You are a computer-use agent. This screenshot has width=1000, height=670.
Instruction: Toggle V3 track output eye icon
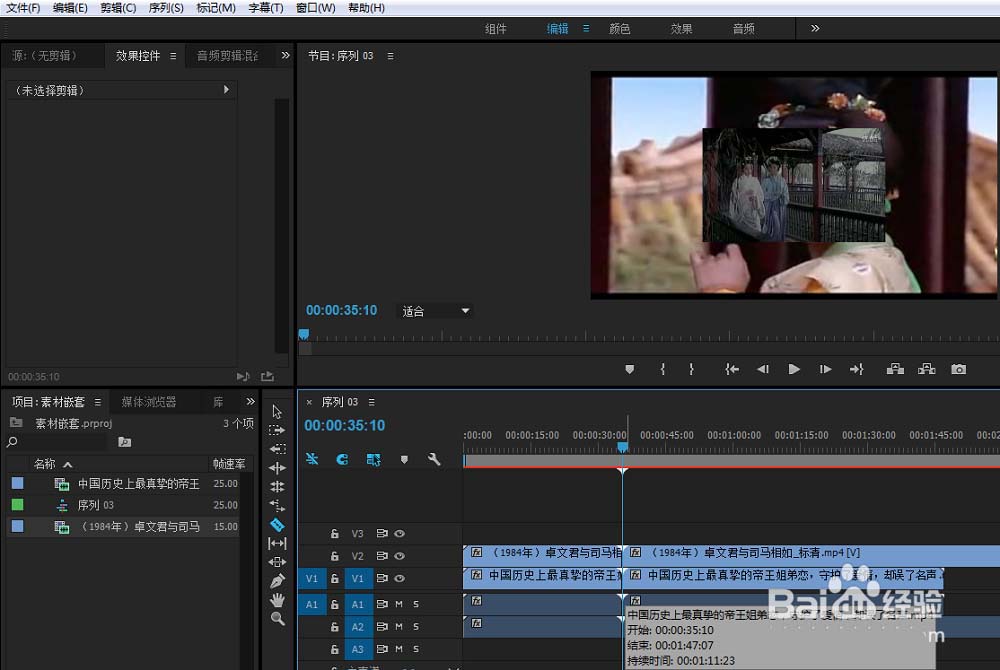[400, 534]
